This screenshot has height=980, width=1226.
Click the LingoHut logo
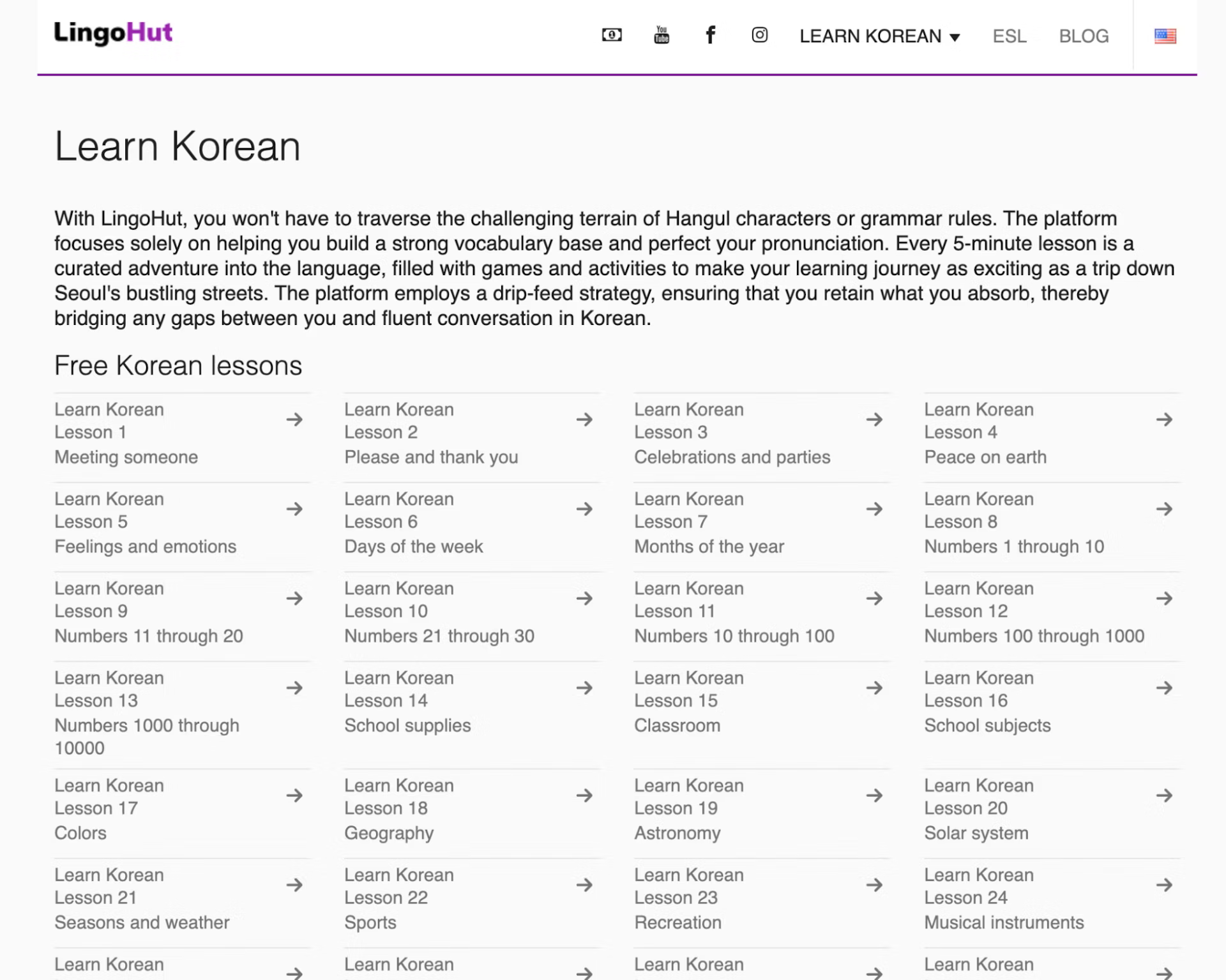[113, 33]
